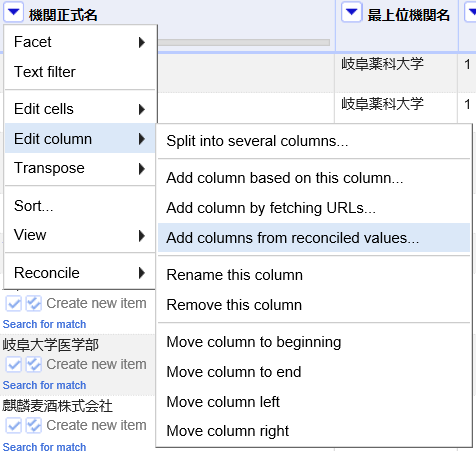Tick single-cell create new item checkbox above 岐阜大学医学部

(14, 303)
